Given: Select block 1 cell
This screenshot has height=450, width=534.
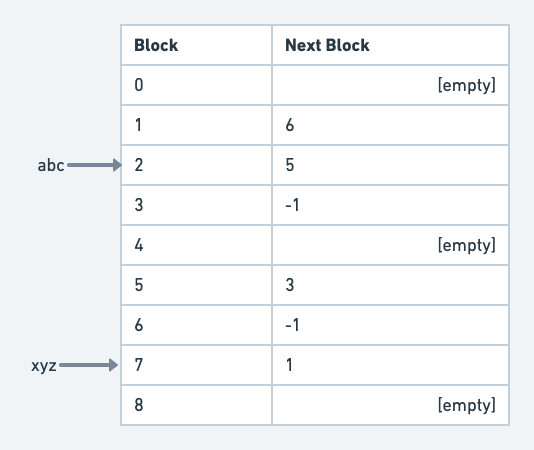Looking at the screenshot, I should click(197, 125).
